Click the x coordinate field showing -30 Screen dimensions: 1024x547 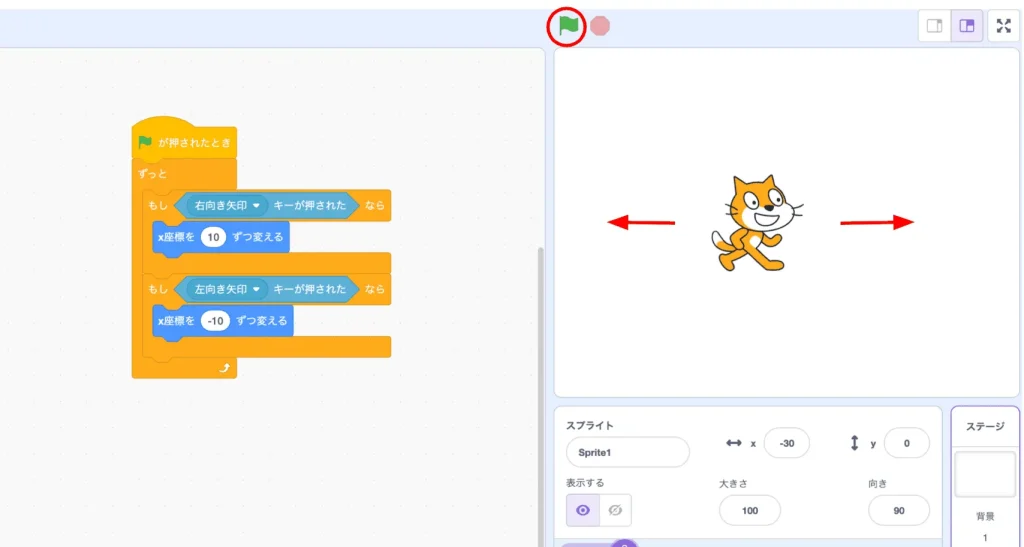786,443
